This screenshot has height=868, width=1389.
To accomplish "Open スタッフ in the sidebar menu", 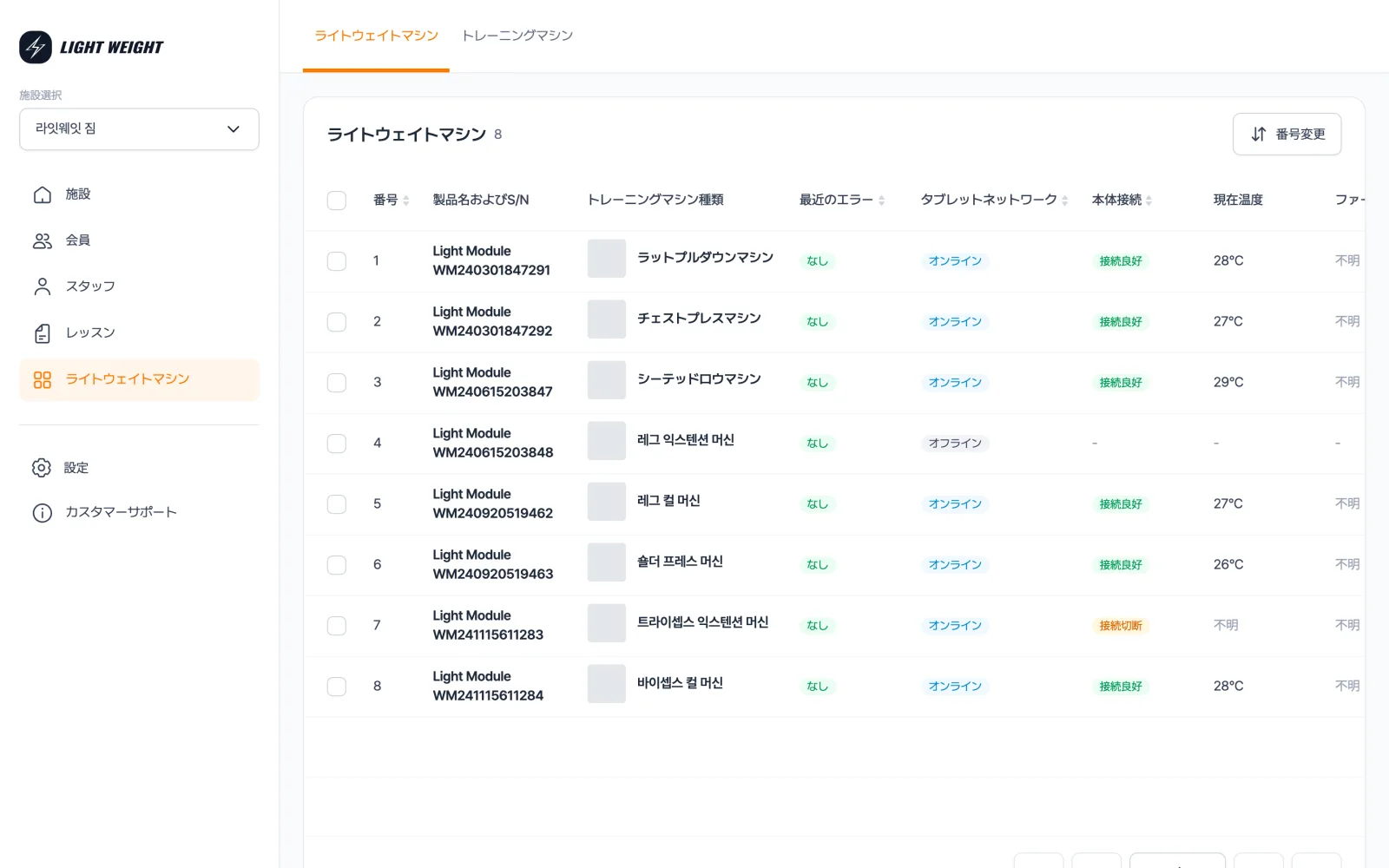I will pyautogui.click(x=139, y=286).
